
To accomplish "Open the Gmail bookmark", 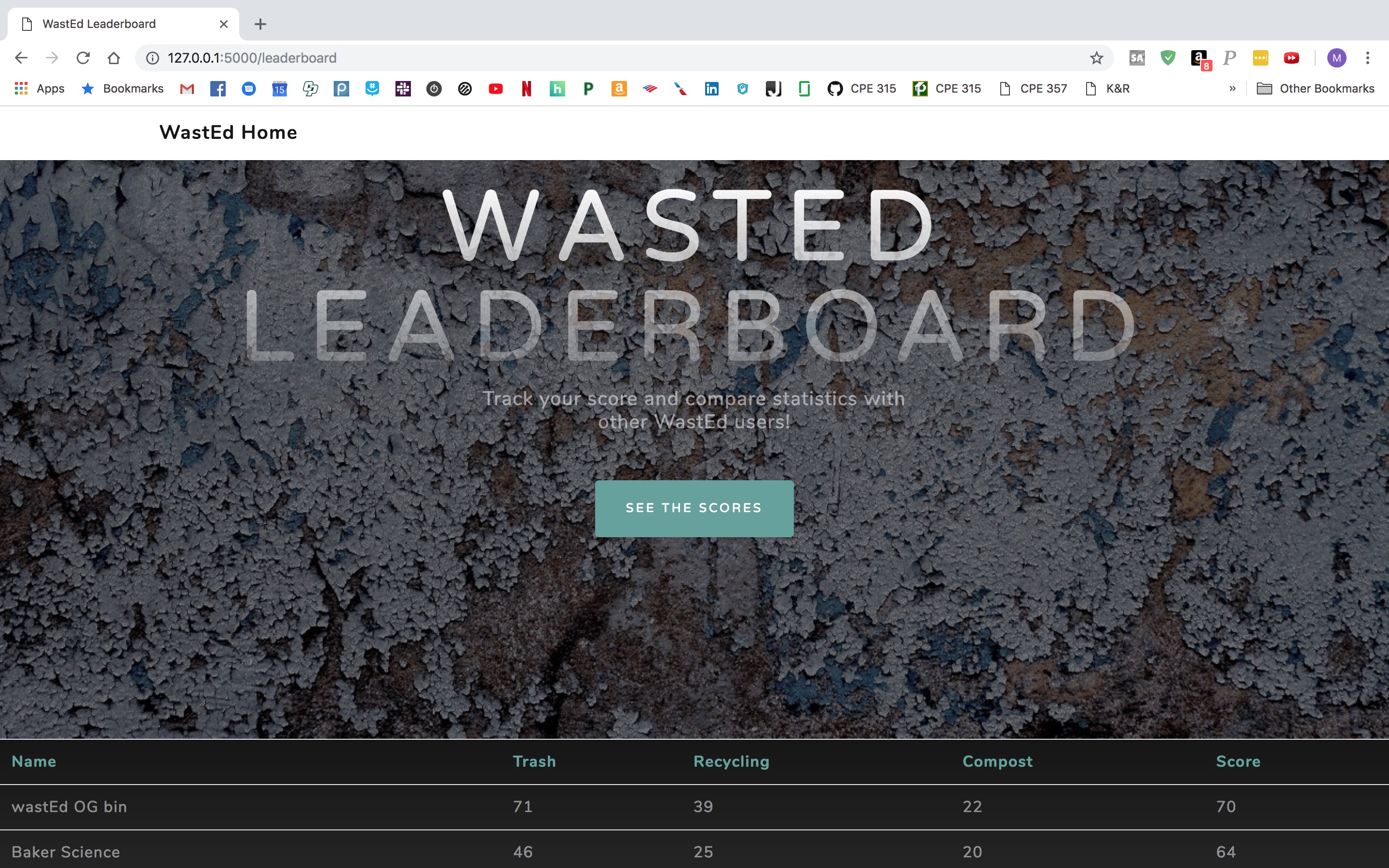I will point(187,88).
